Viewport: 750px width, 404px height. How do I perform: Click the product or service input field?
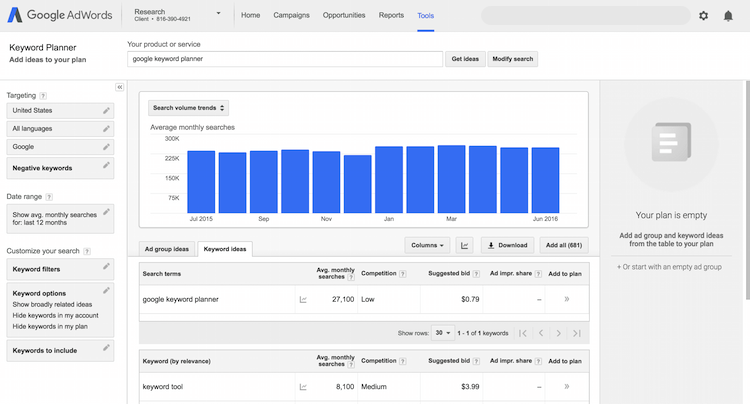285,59
